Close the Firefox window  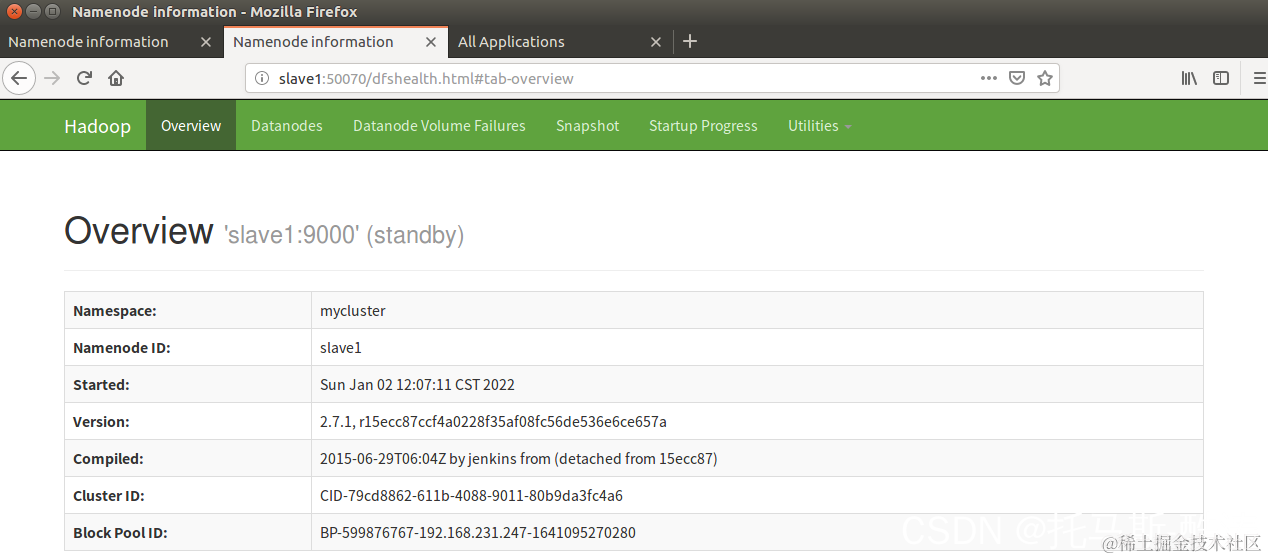tap(12, 12)
